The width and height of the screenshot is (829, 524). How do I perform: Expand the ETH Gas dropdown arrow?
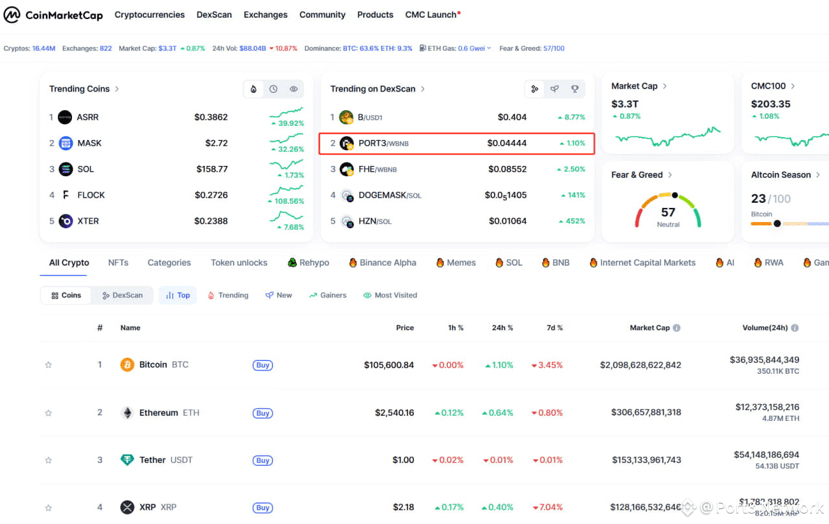tap(489, 48)
